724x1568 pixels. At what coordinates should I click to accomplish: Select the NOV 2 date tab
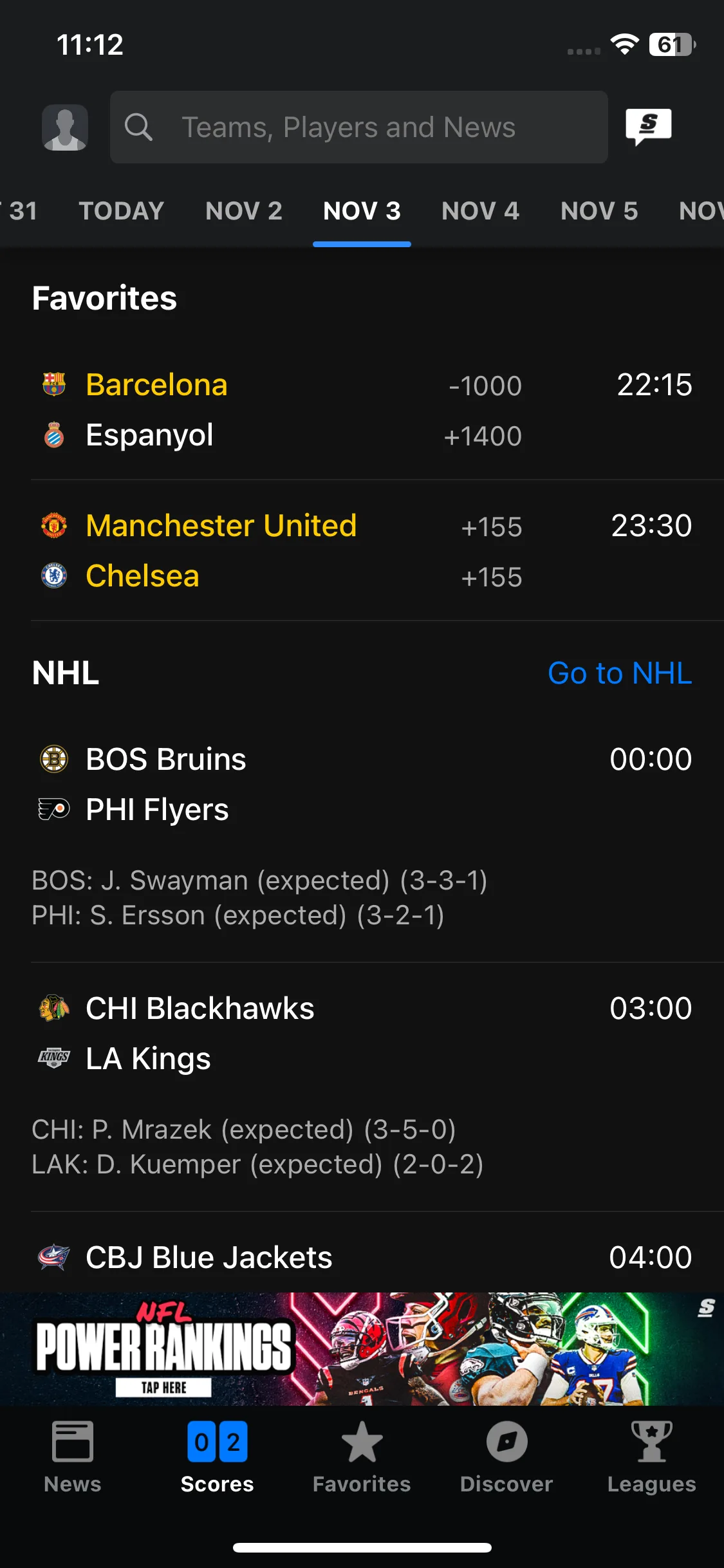pos(244,211)
